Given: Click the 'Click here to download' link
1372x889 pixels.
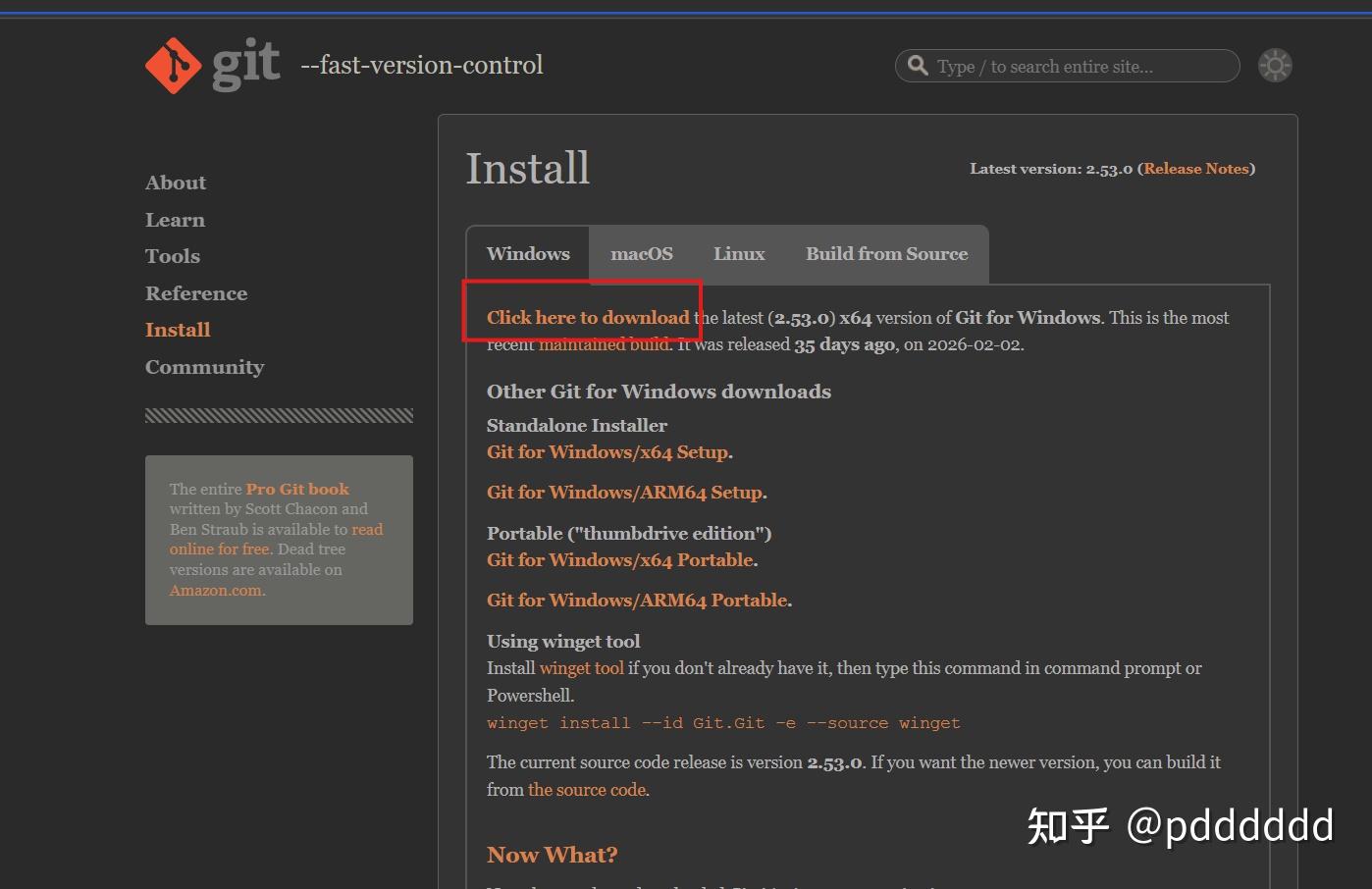Looking at the screenshot, I should tap(588, 318).
